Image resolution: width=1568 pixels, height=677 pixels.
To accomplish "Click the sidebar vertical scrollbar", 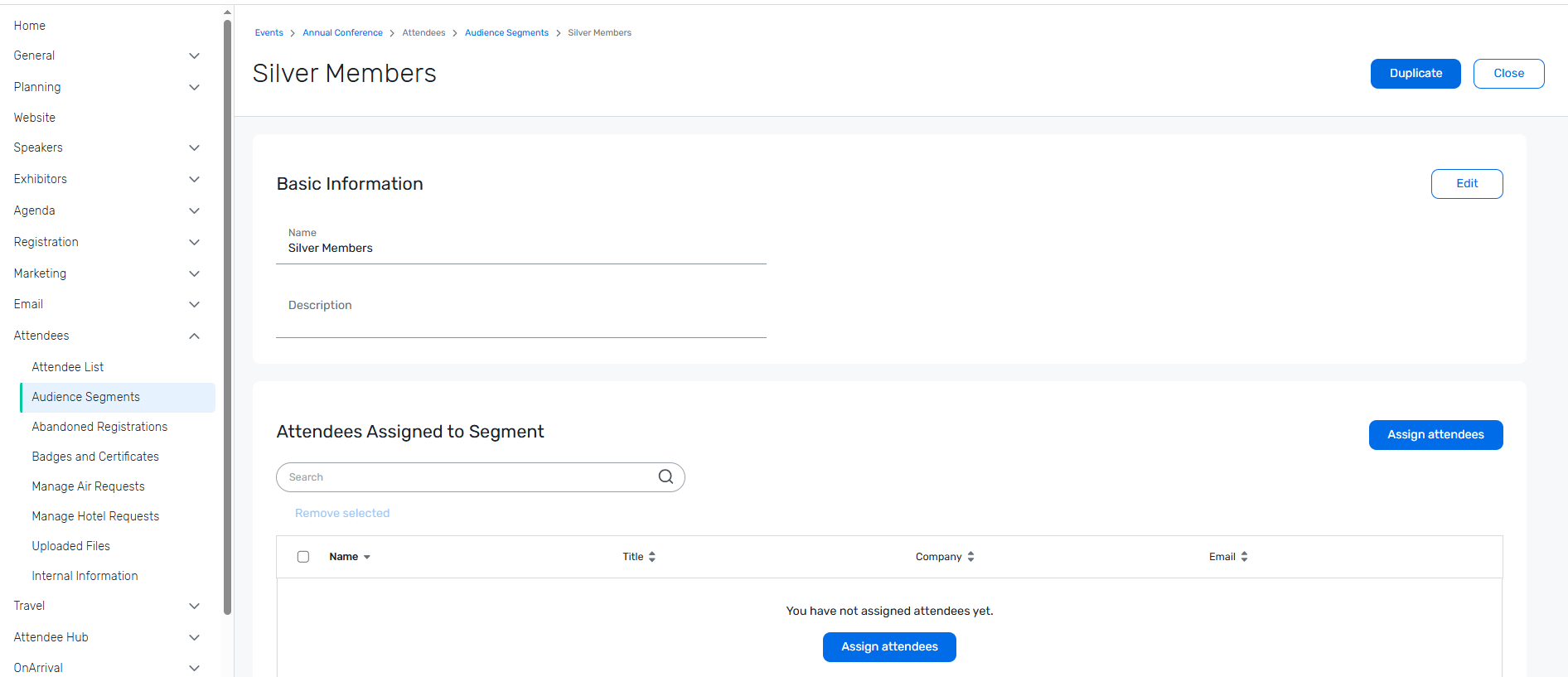I will click(x=227, y=315).
